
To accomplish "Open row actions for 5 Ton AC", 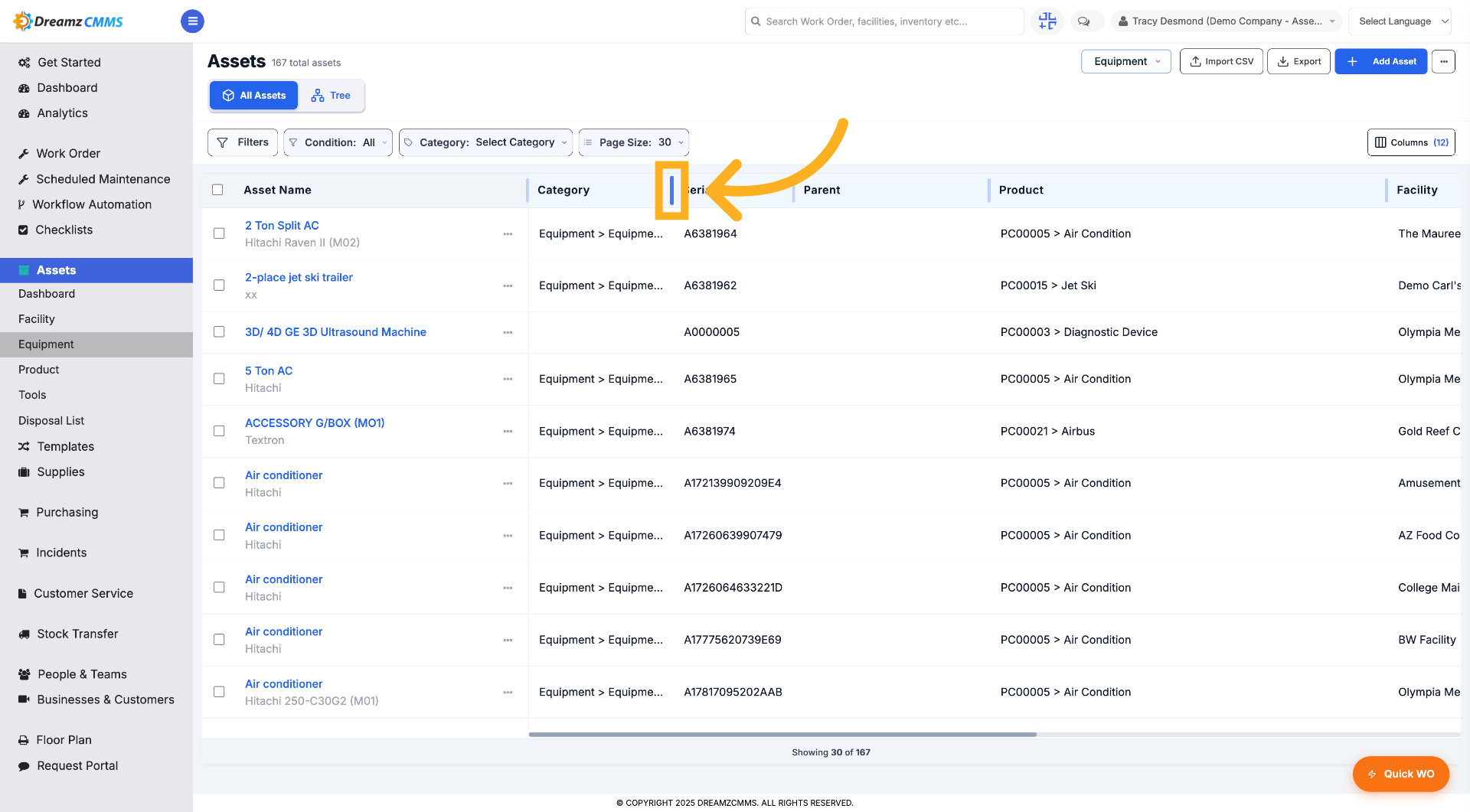I will pyautogui.click(x=508, y=379).
